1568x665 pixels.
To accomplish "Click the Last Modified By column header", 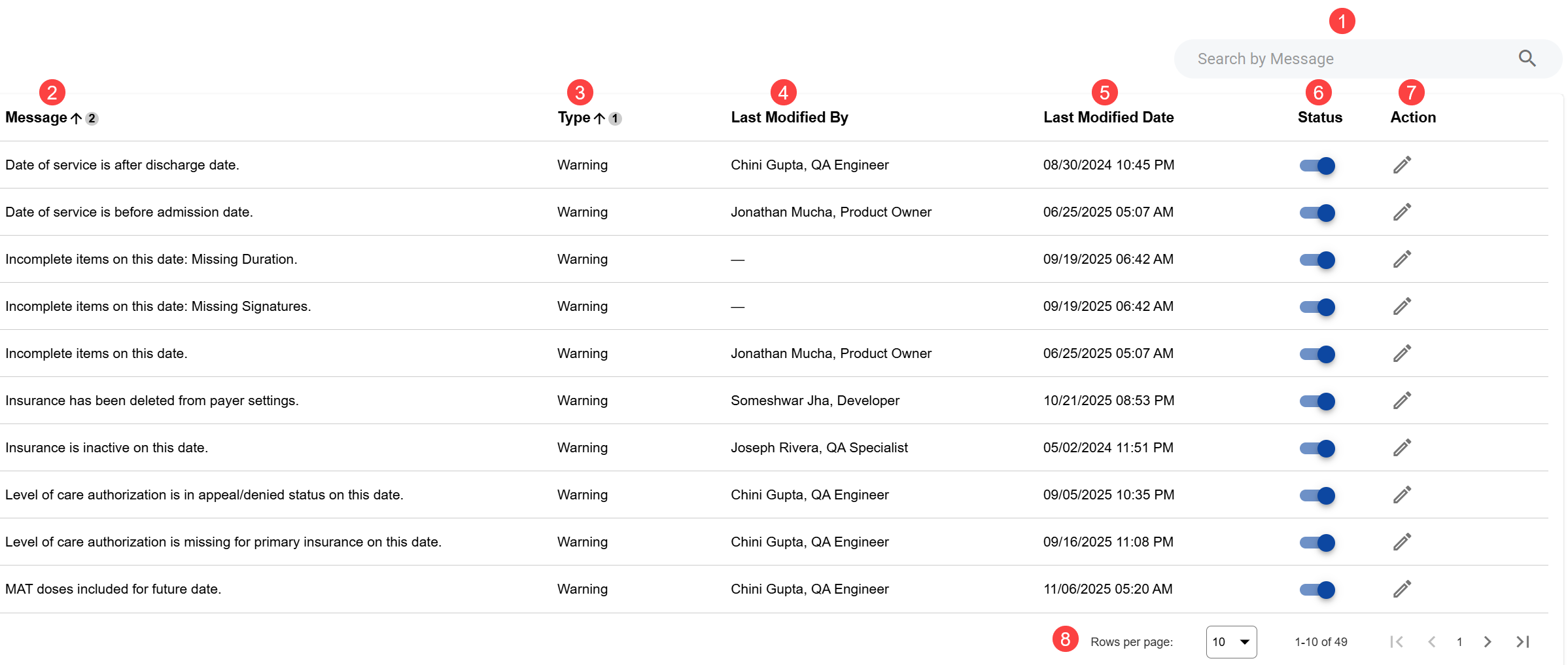I will 789,118.
